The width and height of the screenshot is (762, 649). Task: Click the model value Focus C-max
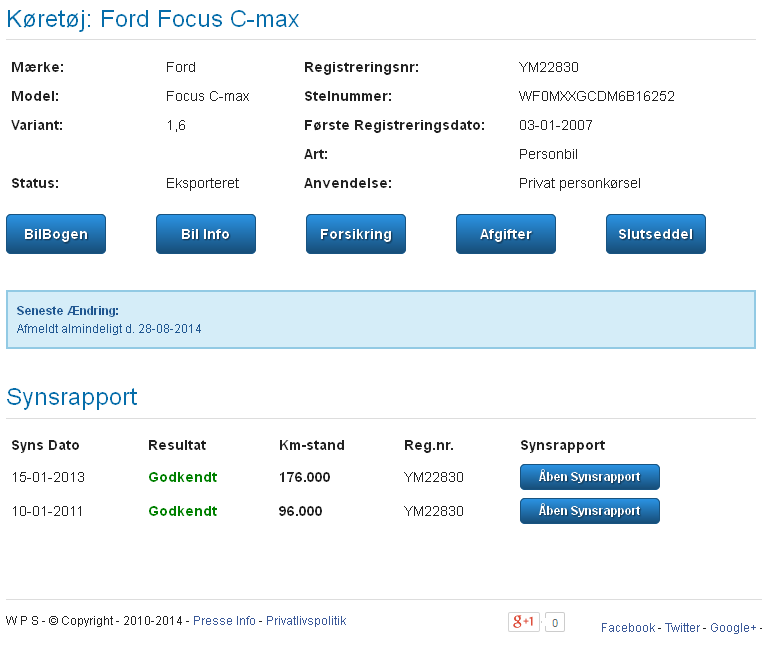point(208,96)
